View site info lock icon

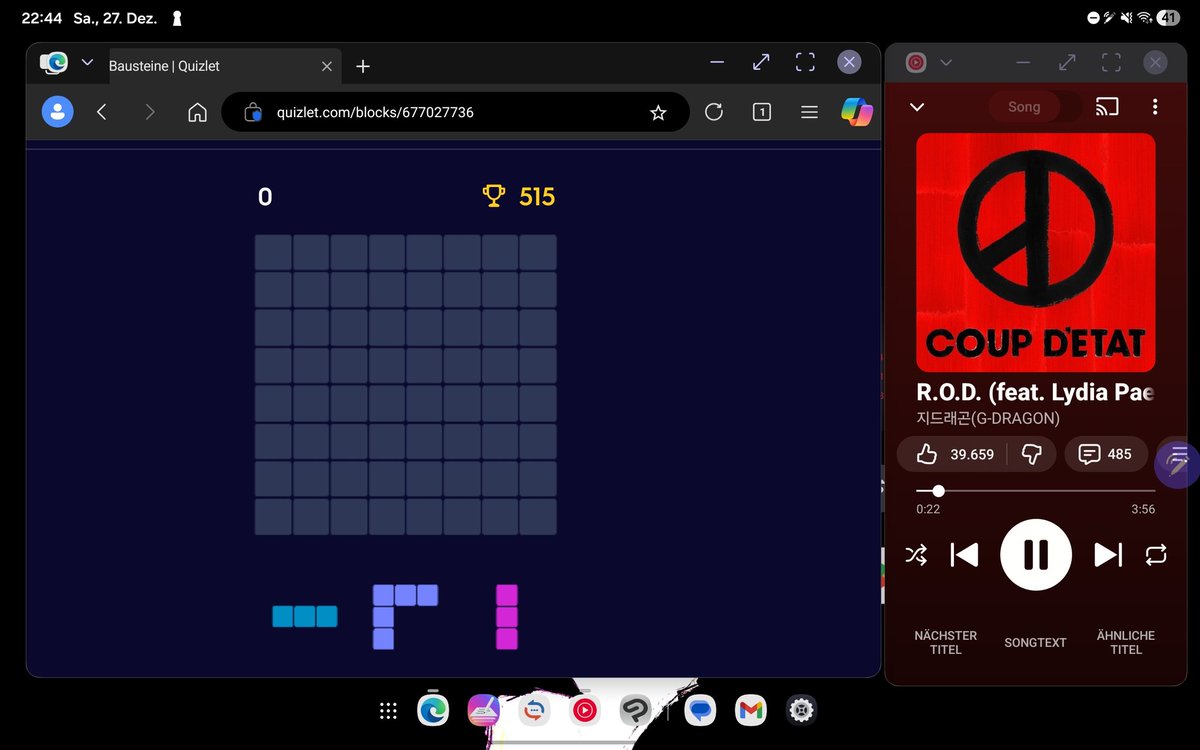pyautogui.click(x=252, y=112)
